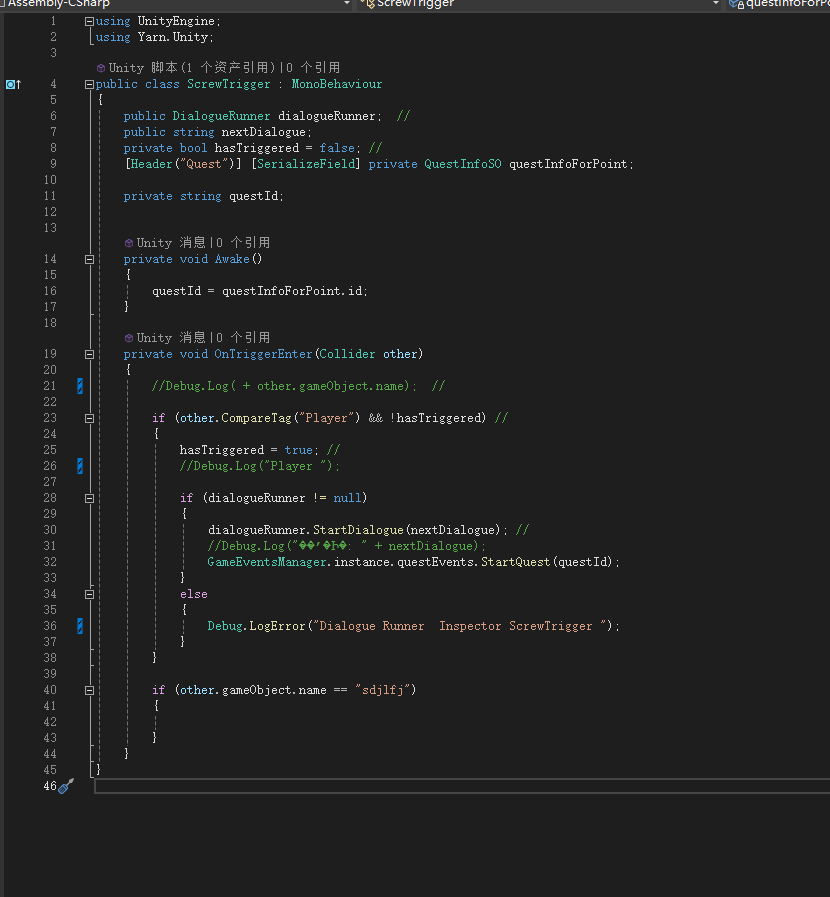Click the GameEventsManager identifier on line 32

coord(267,562)
